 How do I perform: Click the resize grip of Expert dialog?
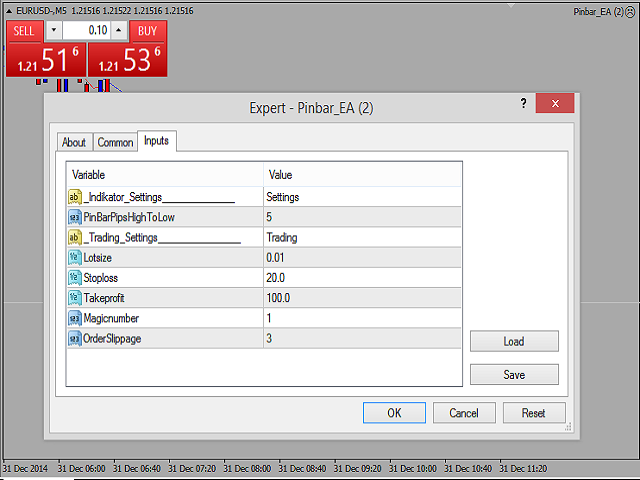click(568, 427)
